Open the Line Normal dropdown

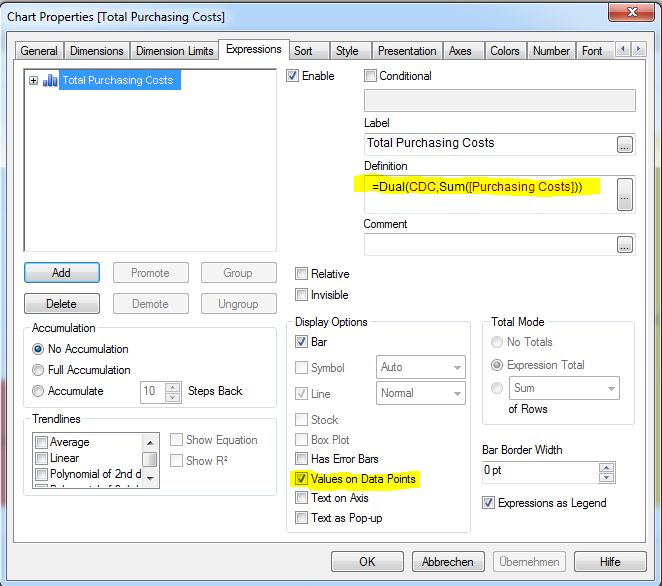tap(421, 393)
